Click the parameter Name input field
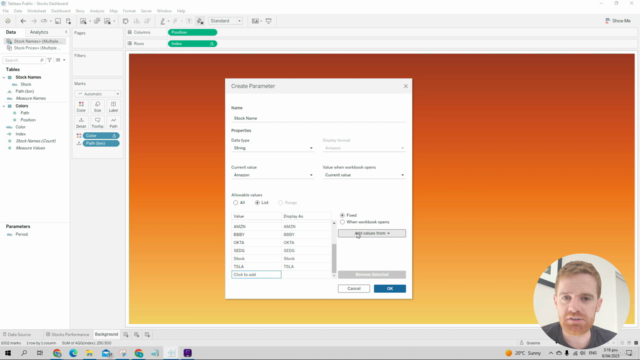Viewport: 640px width, 360px height. [318, 118]
